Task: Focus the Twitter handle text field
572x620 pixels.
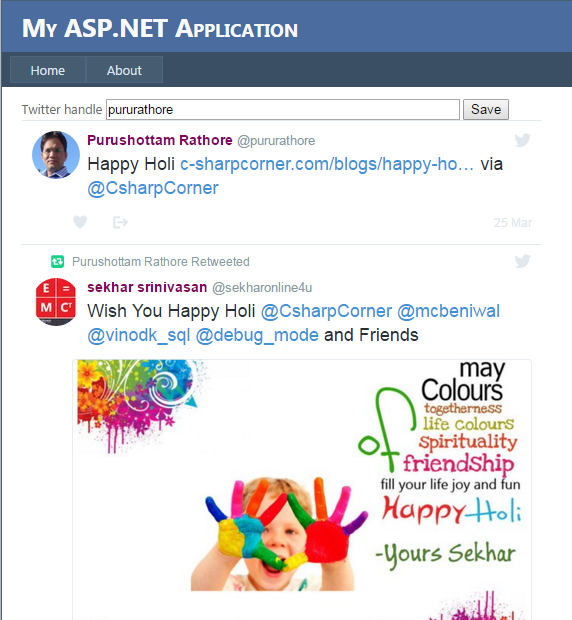Action: point(283,110)
